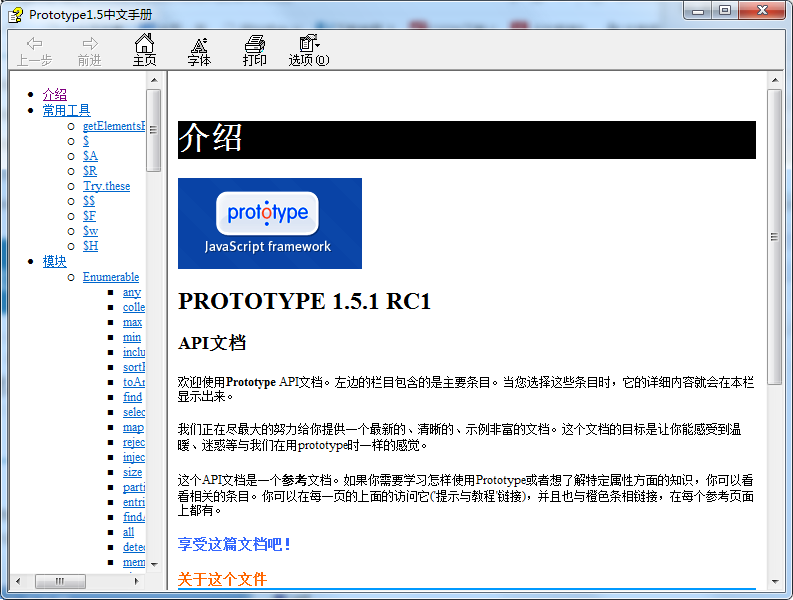Screen dimensions: 793x600
Task: Open the $A utility link
Action: (x=90, y=156)
